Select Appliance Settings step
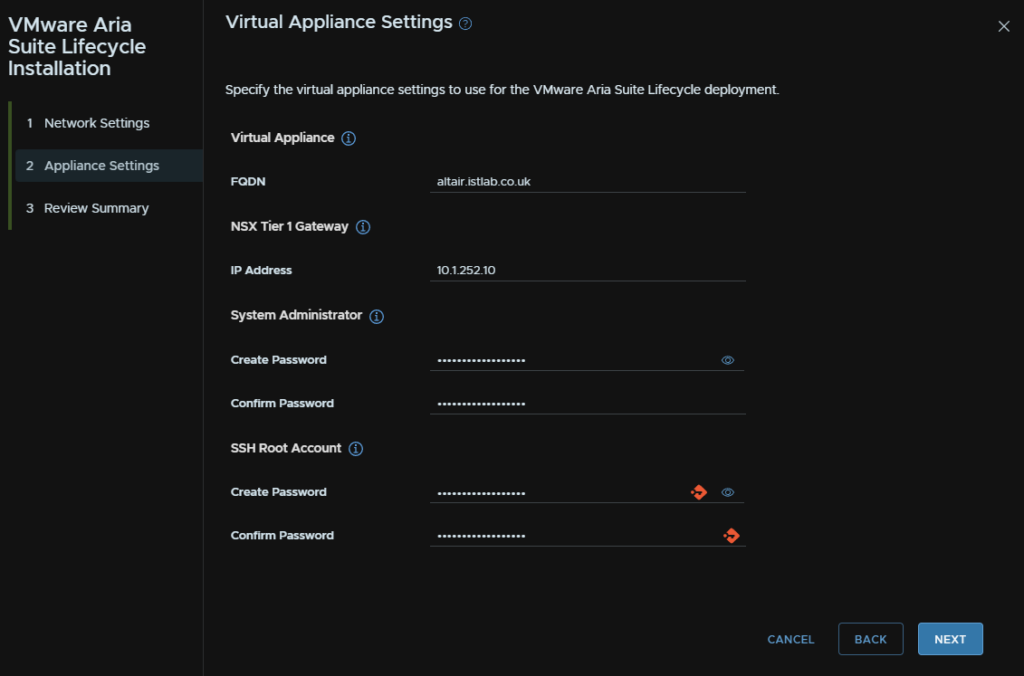This screenshot has width=1024, height=676. click(109, 165)
